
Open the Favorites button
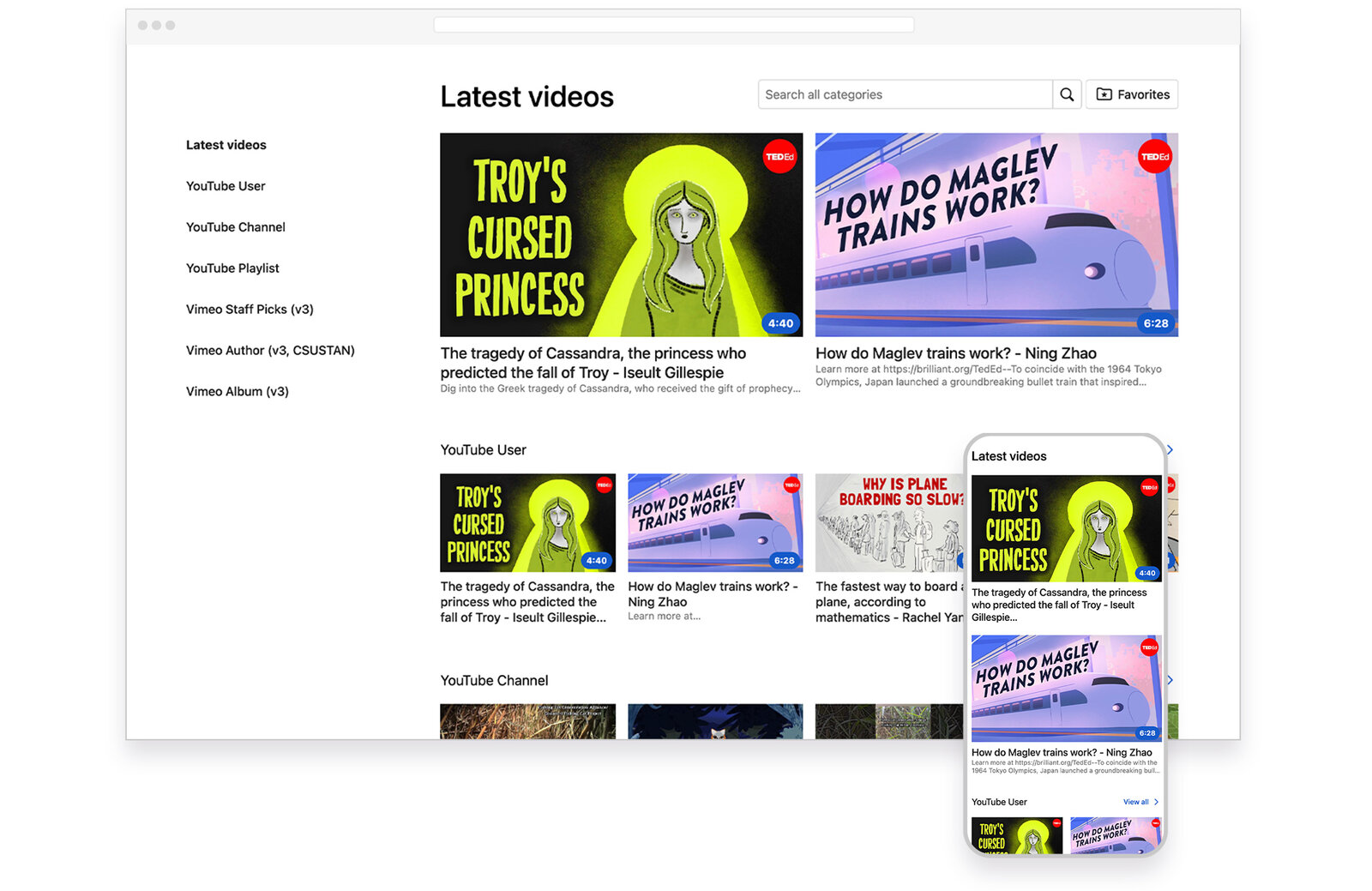pos(1132,94)
